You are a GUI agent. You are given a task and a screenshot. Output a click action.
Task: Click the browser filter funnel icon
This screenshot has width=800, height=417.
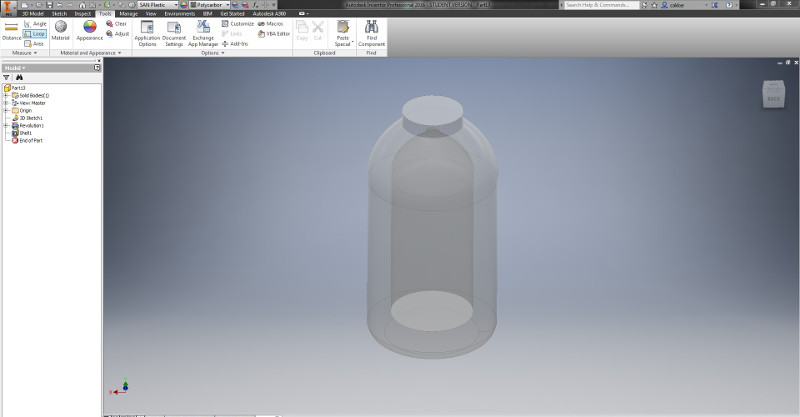[x=7, y=78]
